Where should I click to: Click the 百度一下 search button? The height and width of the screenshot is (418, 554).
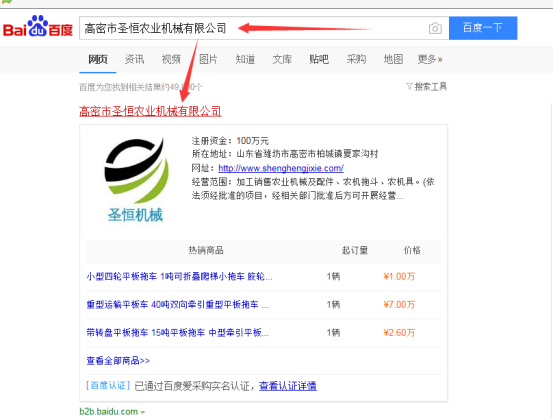pos(483,28)
